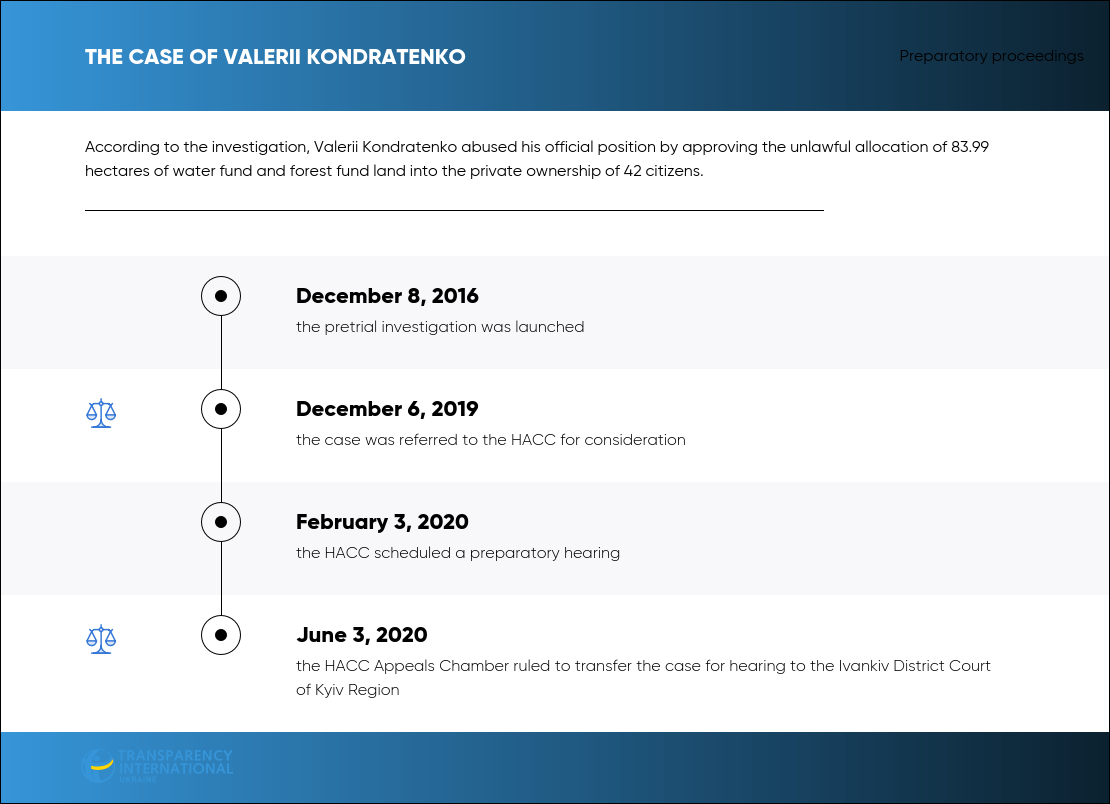This screenshot has height=804, width=1110.
Task: Select the June 3, 2020 timeline marker
Action: pyautogui.click(x=221, y=636)
